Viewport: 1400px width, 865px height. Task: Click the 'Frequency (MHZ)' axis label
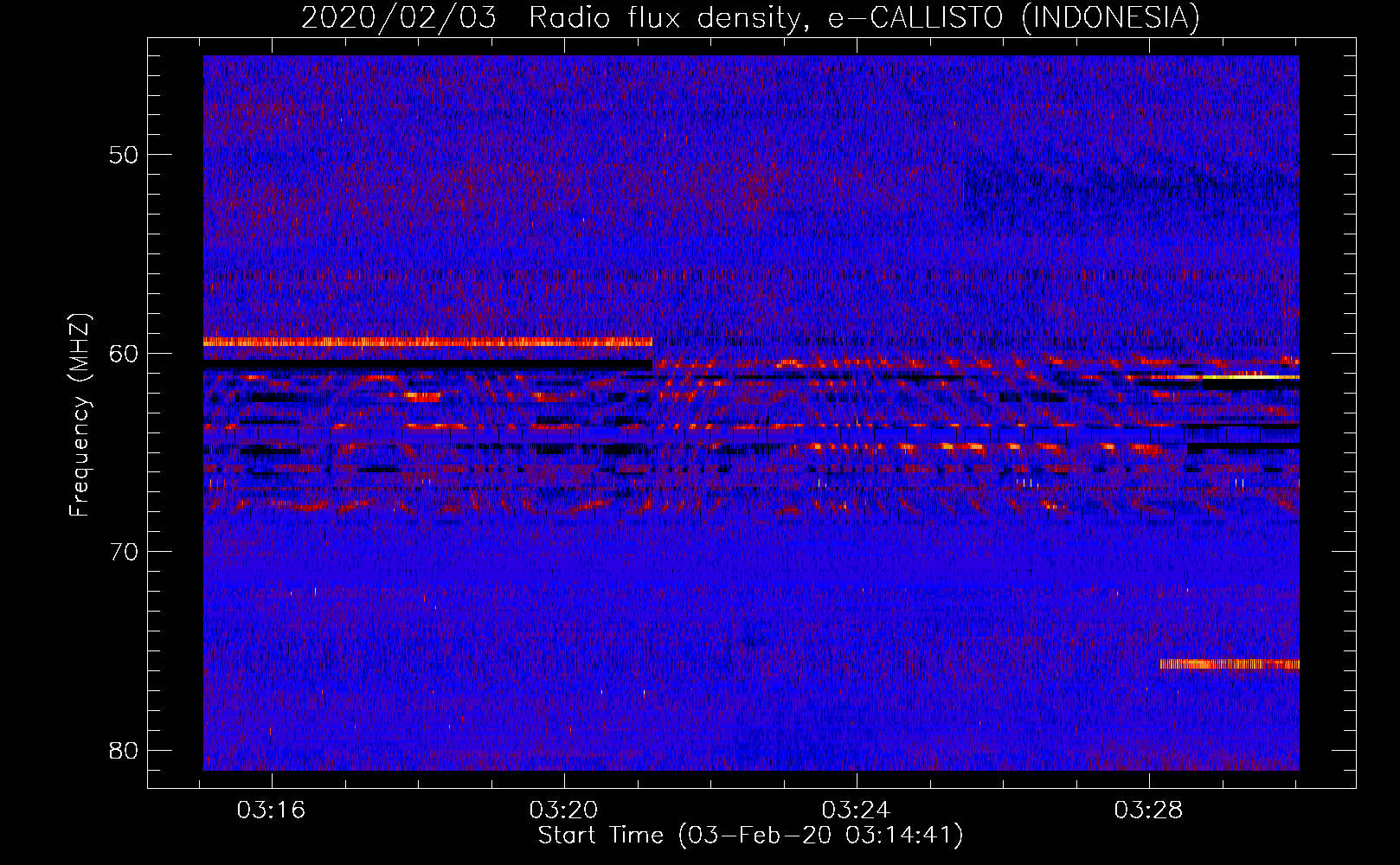(80, 415)
